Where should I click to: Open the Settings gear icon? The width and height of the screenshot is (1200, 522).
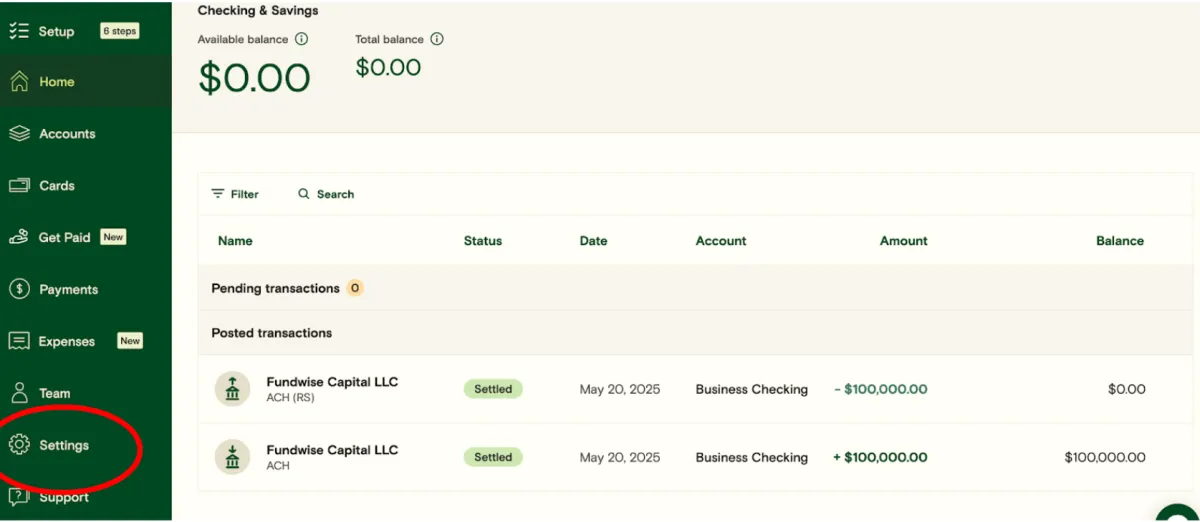click(x=19, y=445)
